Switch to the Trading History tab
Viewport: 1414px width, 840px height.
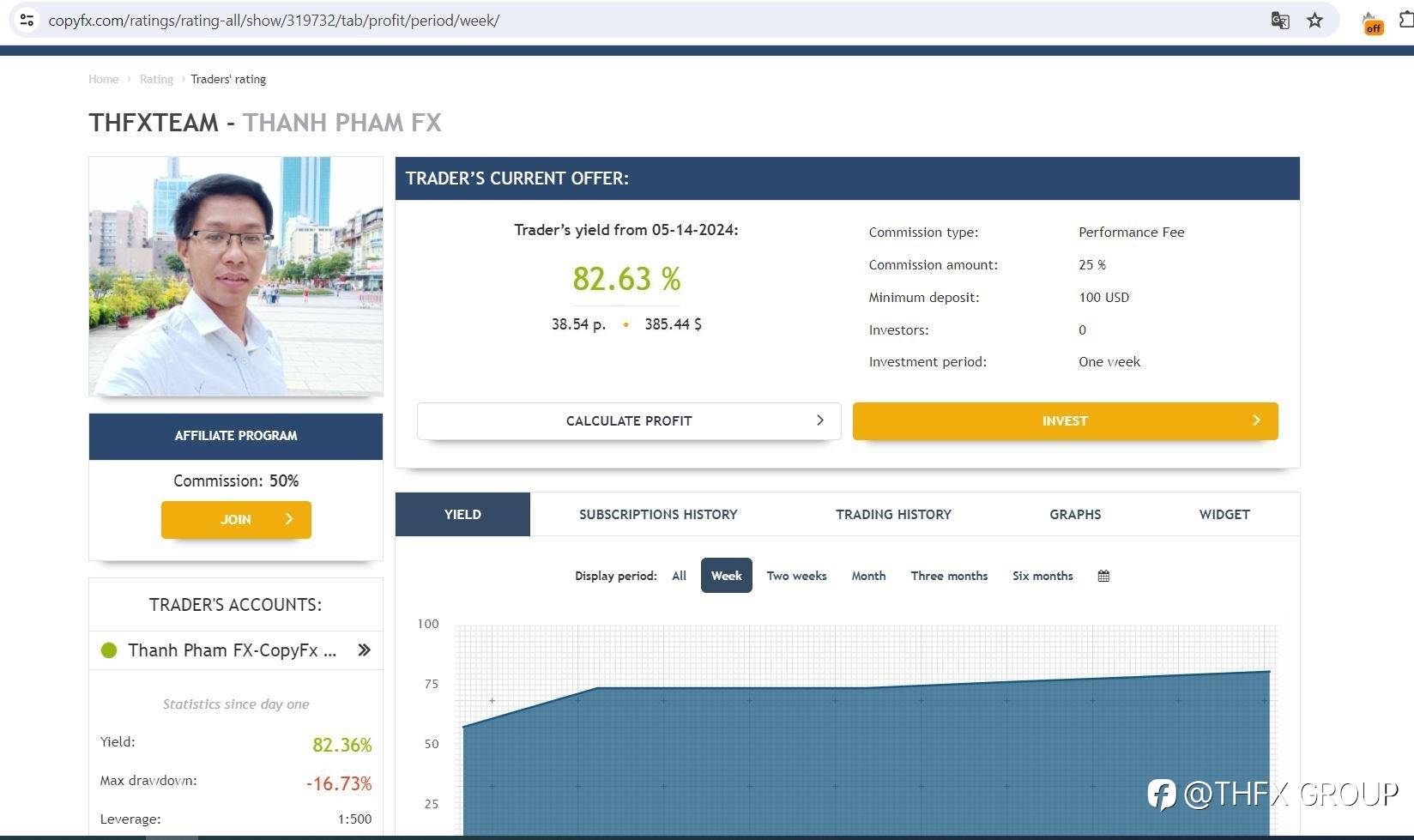coord(893,515)
